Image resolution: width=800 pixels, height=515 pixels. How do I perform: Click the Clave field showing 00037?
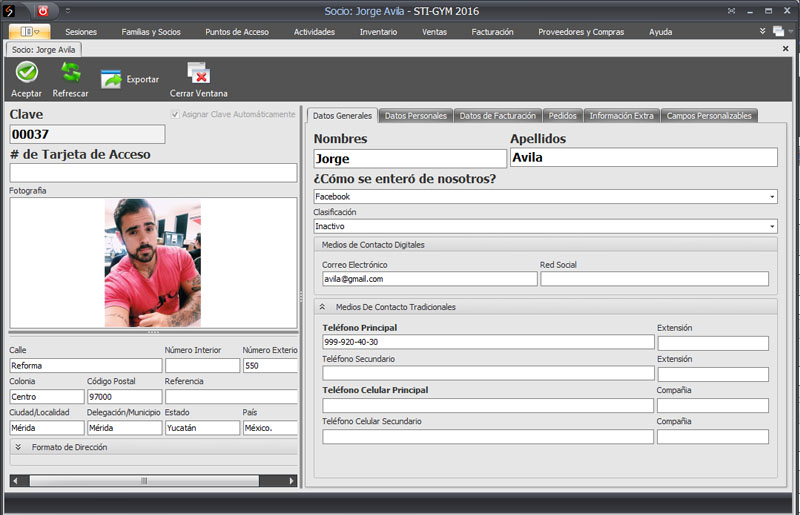click(87, 134)
